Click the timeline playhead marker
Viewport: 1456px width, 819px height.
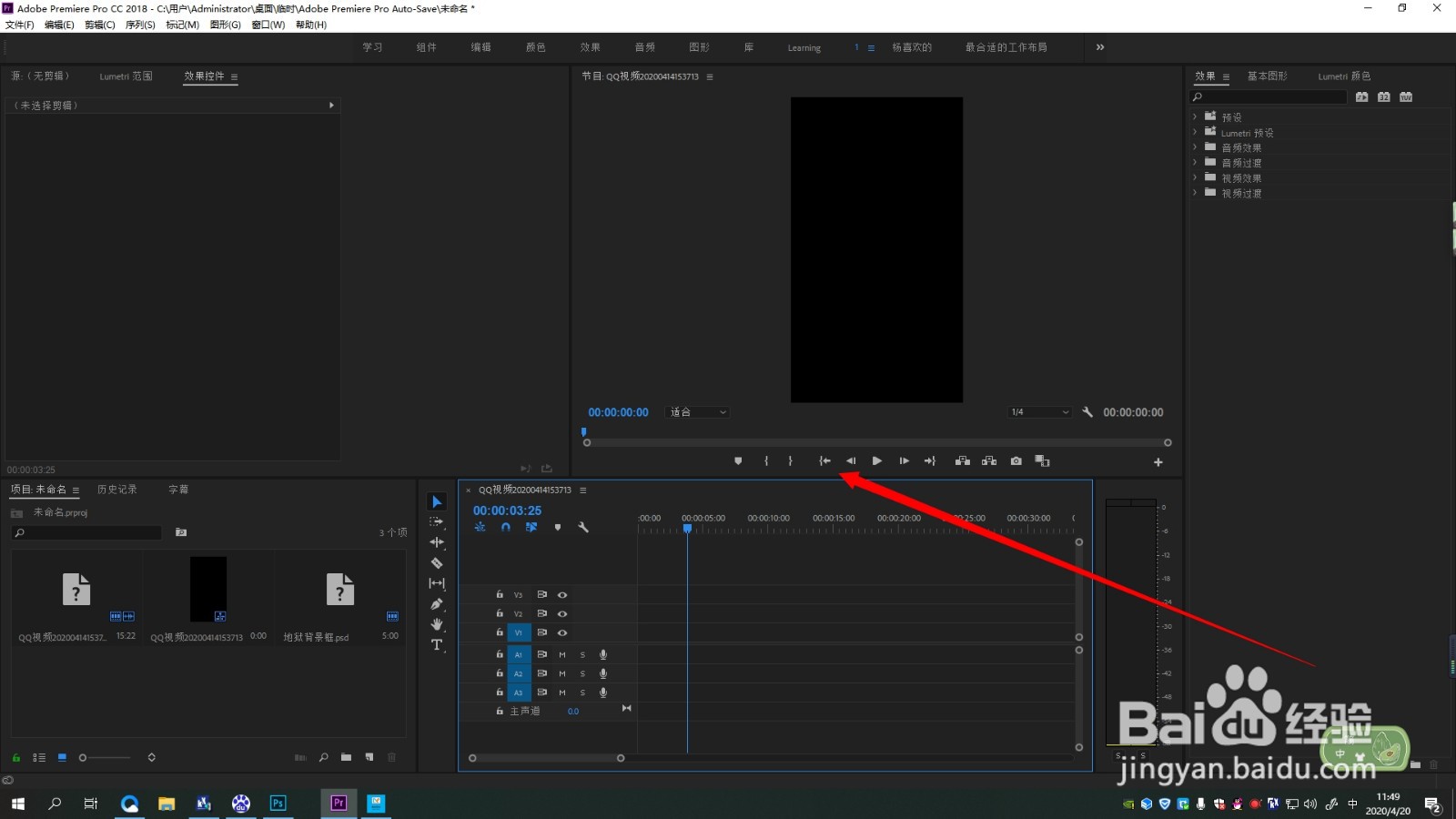[687, 528]
